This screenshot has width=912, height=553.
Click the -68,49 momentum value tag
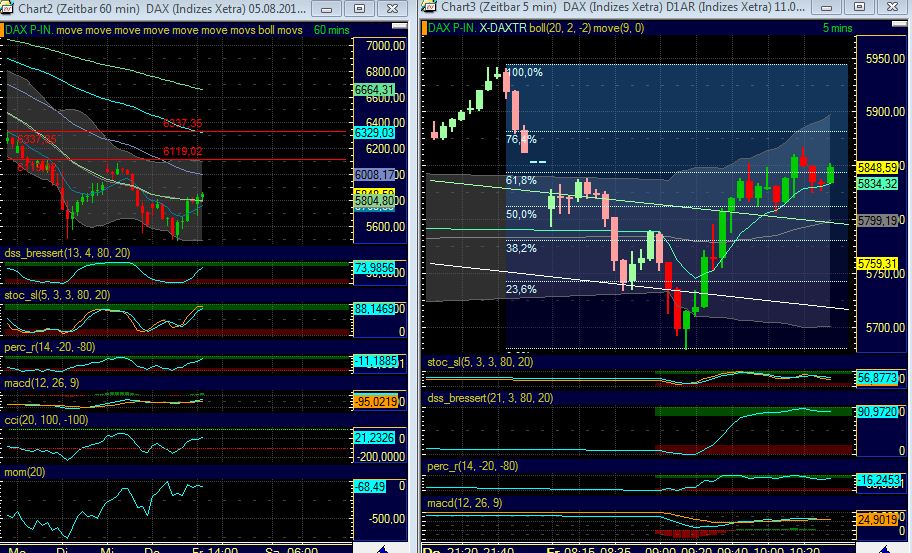click(370, 486)
